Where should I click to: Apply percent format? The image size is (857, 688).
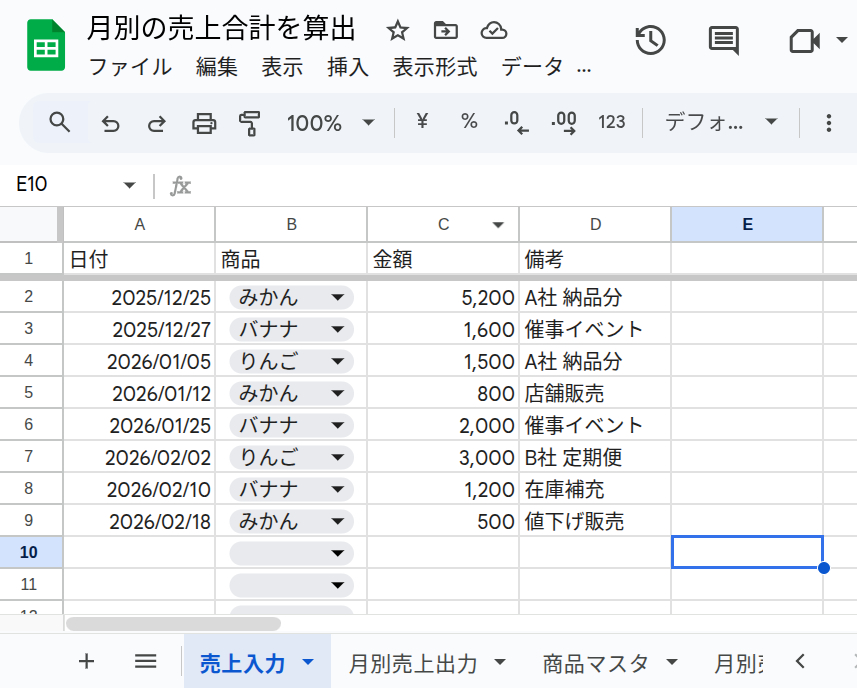468,122
